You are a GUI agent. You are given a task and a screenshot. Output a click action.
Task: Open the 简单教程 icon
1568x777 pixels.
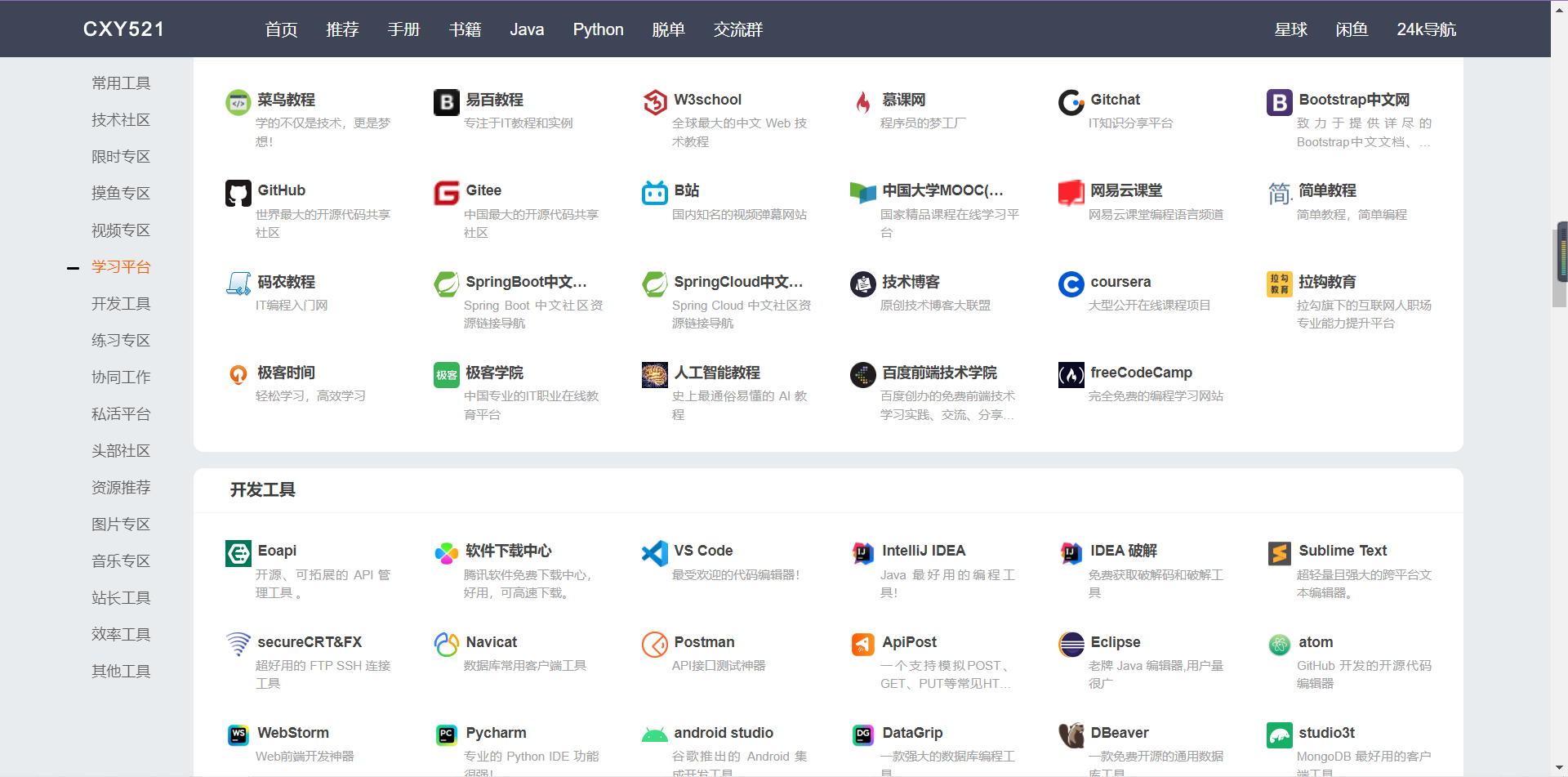pos(1280,193)
